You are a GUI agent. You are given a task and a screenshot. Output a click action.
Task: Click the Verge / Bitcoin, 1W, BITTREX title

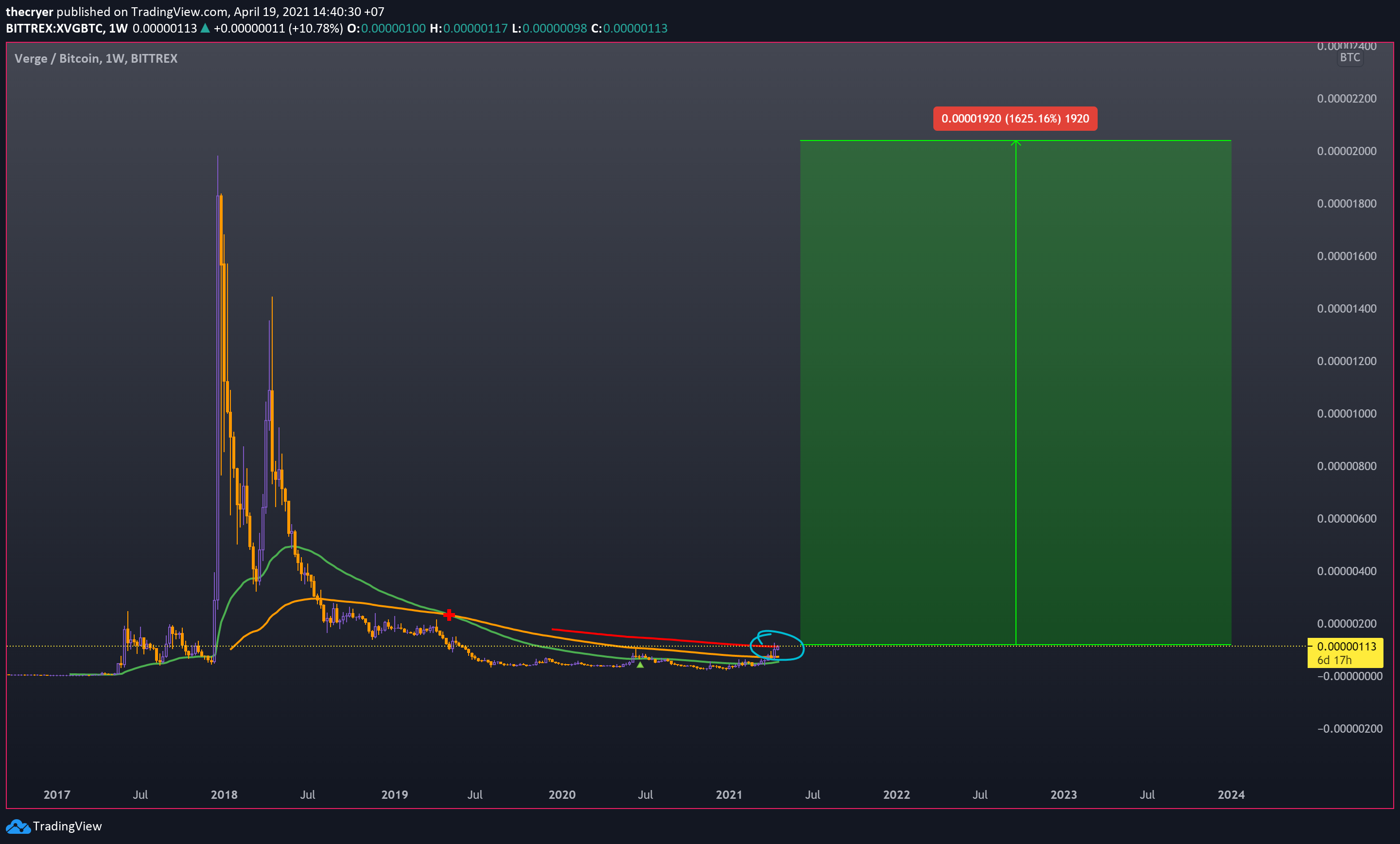point(96,58)
